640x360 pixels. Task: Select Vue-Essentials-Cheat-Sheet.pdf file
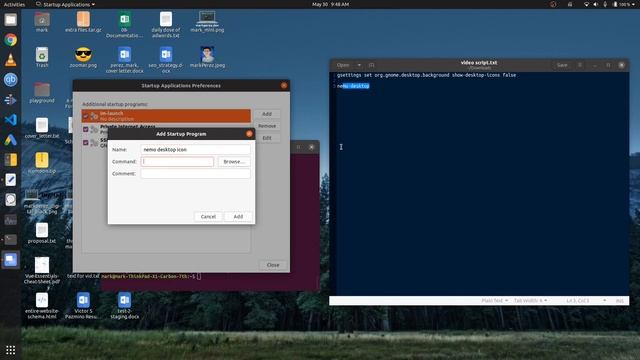click(42, 271)
